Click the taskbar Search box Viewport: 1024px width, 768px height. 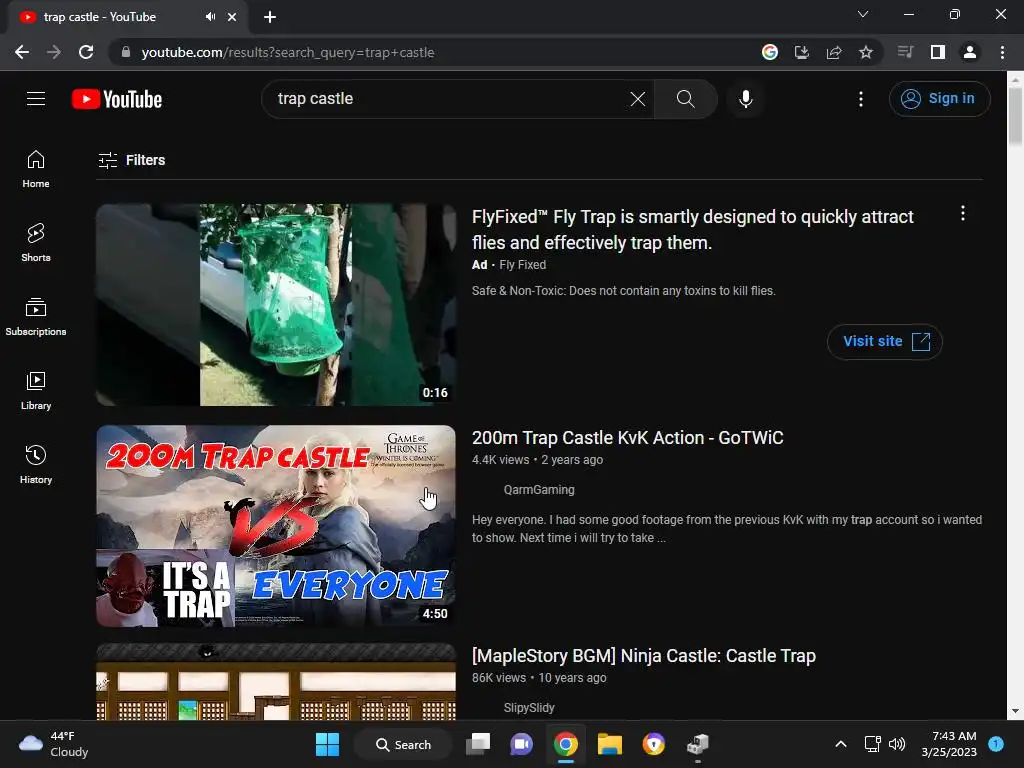pos(404,744)
